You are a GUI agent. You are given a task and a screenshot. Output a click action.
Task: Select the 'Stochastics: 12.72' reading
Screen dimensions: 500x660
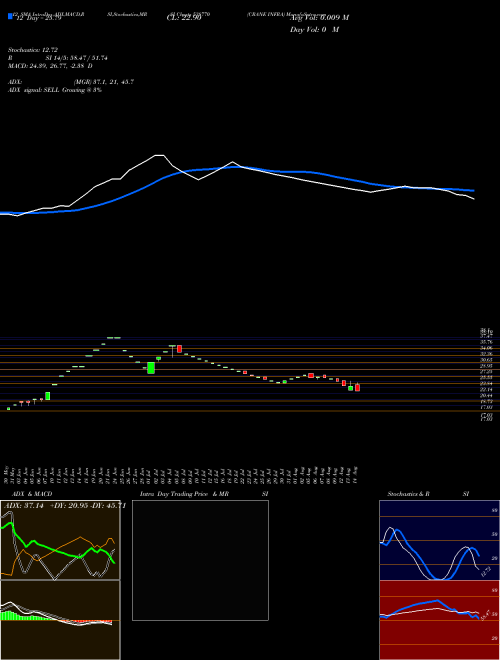point(33,50)
